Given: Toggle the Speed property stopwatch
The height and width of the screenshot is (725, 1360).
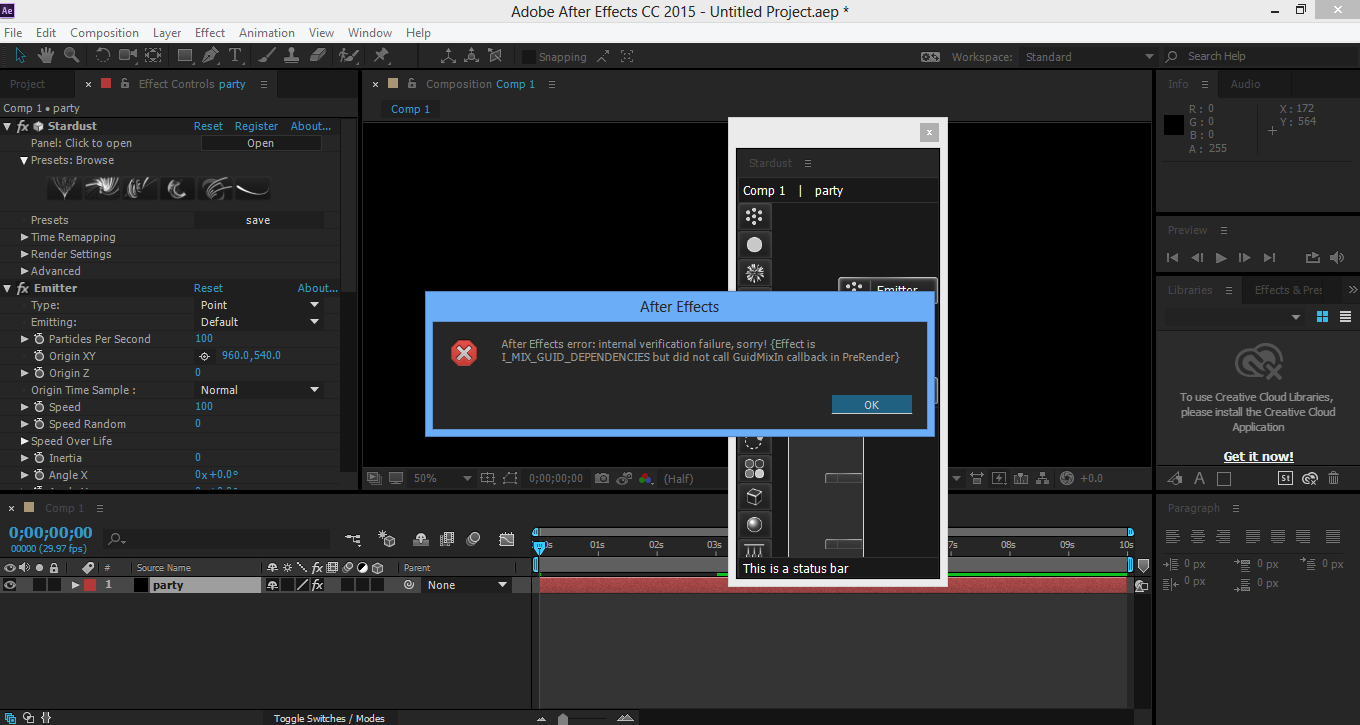Looking at the screenshot, I should [x=39, y=407].
